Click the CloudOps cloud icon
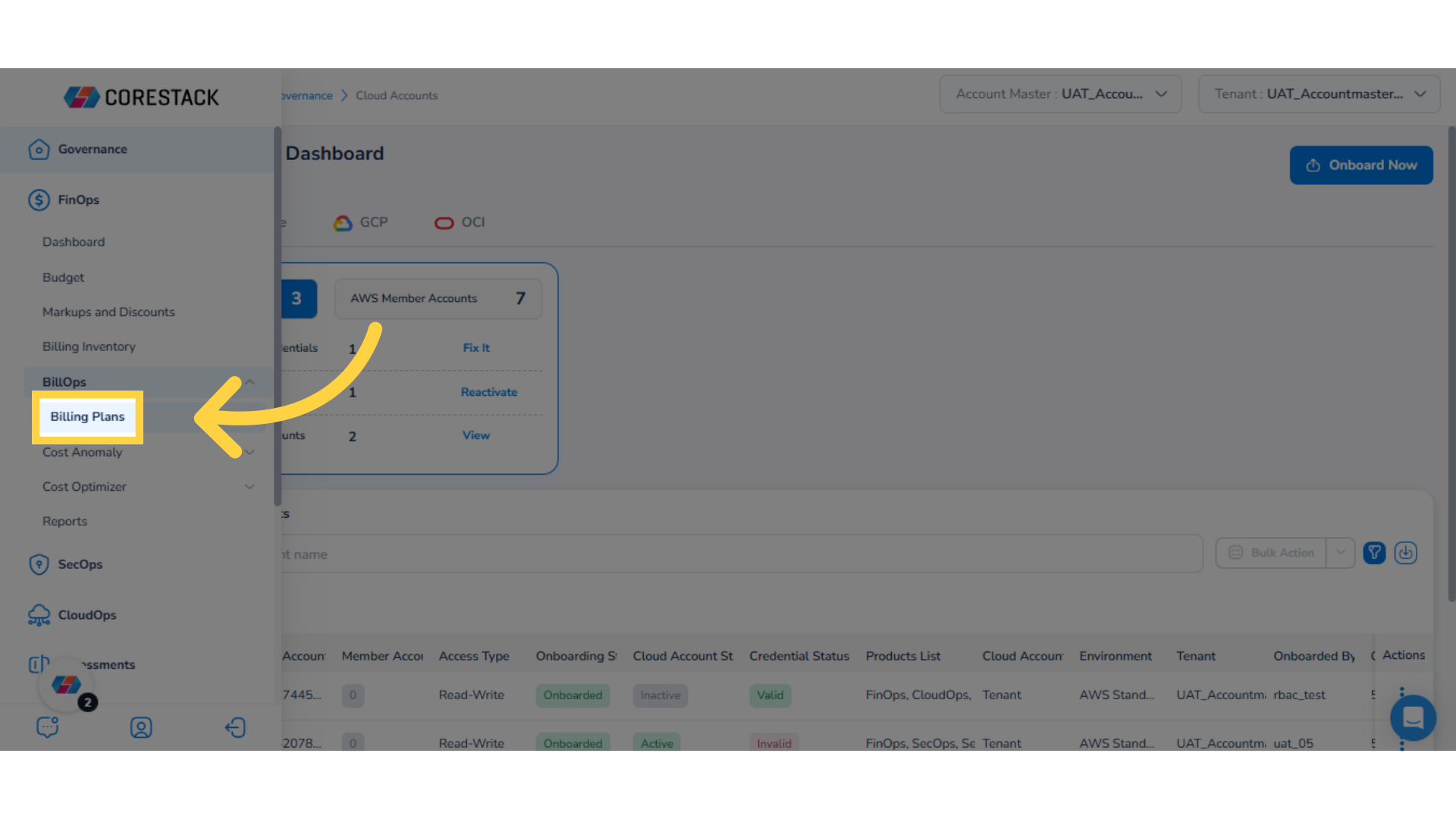The image size is (1456, 819). (x=39, y=615)
